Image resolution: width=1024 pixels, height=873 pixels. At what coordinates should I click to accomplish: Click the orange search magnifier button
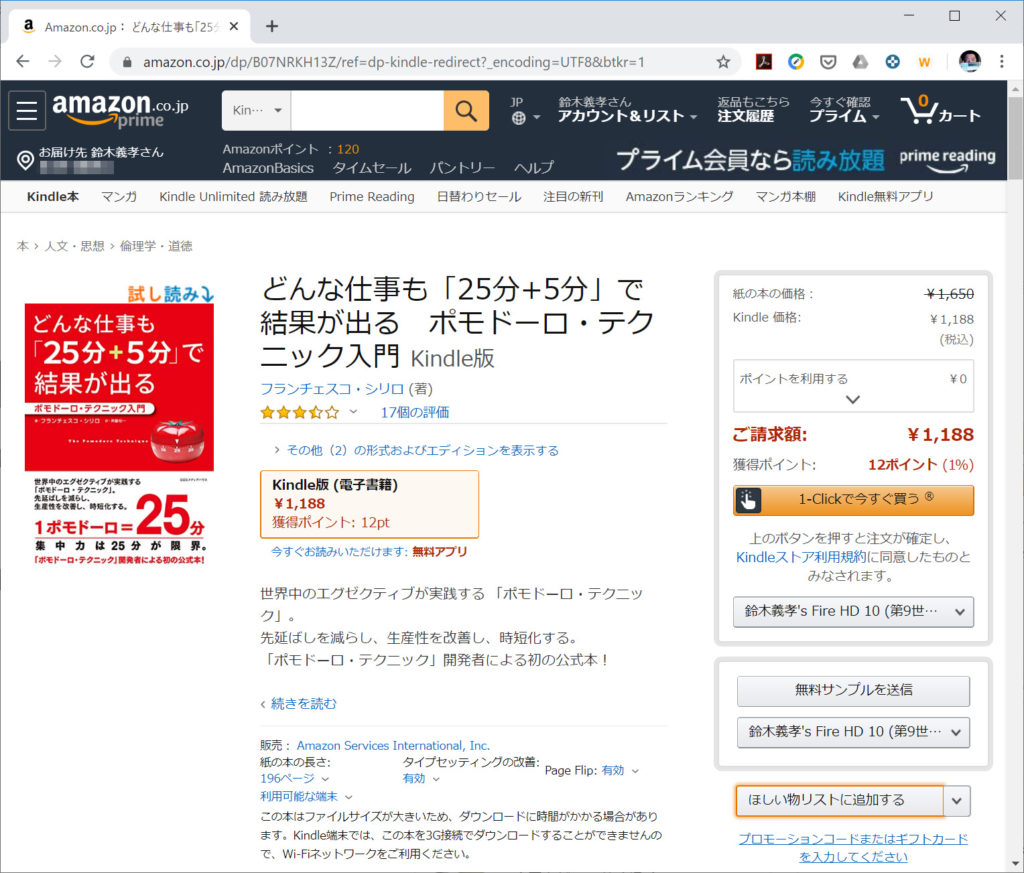(x=466, y=110)
